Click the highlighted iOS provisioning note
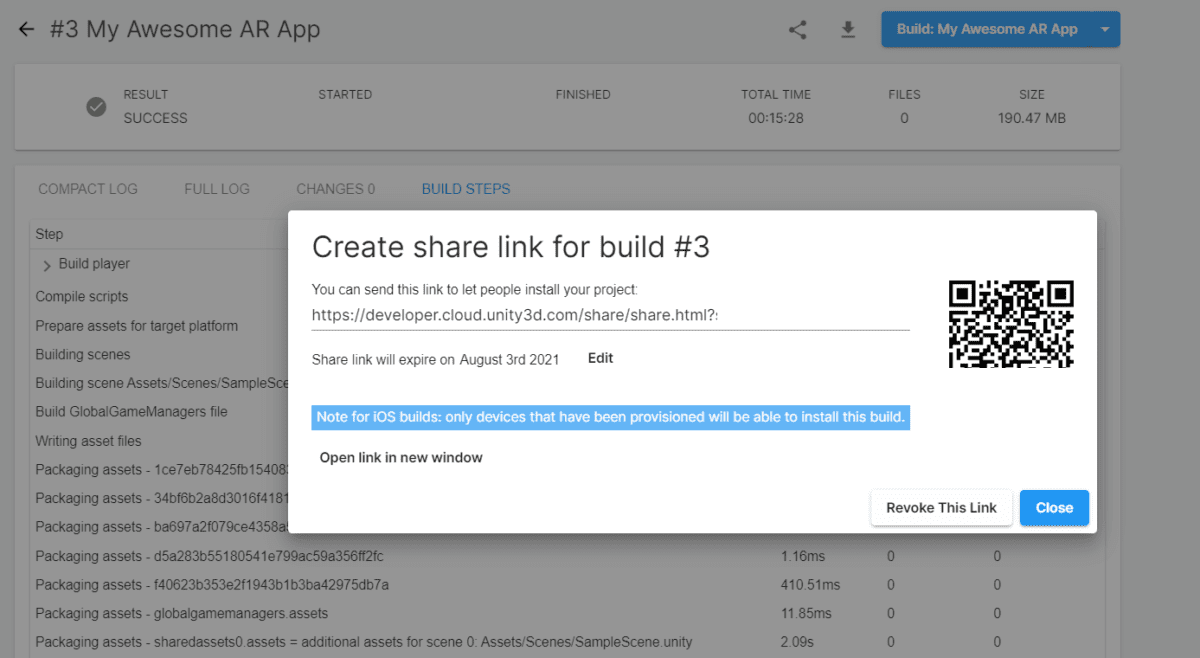1200x658 pixels. tap(610, 417)
